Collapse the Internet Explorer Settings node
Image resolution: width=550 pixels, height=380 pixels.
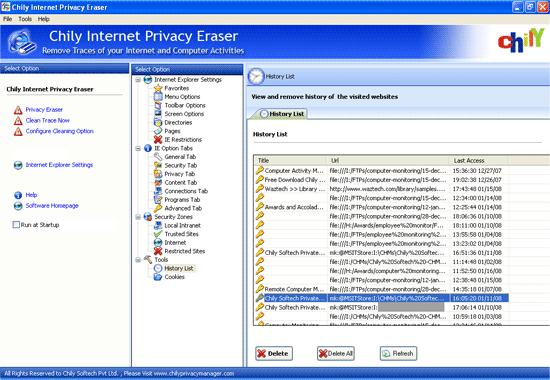138,80
